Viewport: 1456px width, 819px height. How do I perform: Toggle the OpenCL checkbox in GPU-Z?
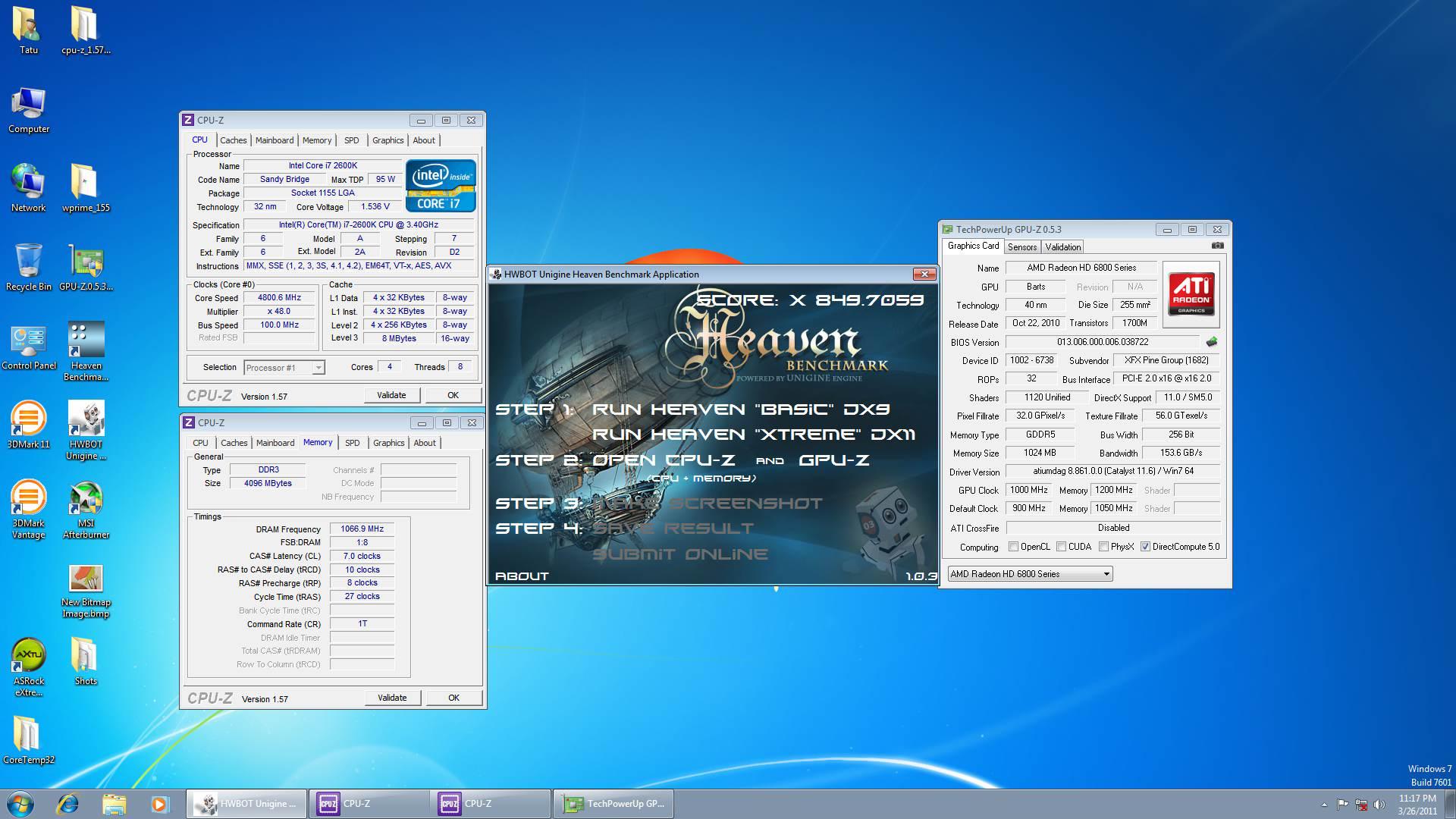click(1013, 547)
